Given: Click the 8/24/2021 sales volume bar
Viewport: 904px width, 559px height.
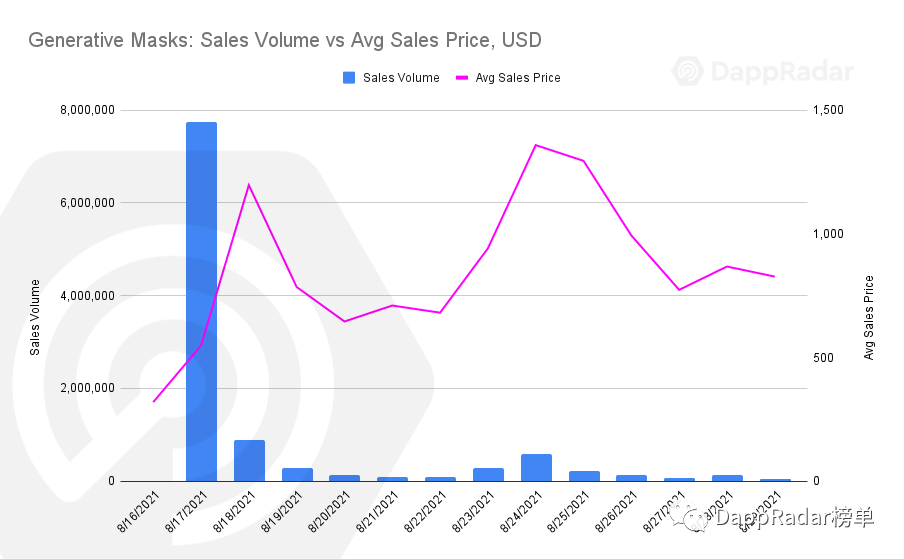Looking at the screenshot, I should 536,467.
